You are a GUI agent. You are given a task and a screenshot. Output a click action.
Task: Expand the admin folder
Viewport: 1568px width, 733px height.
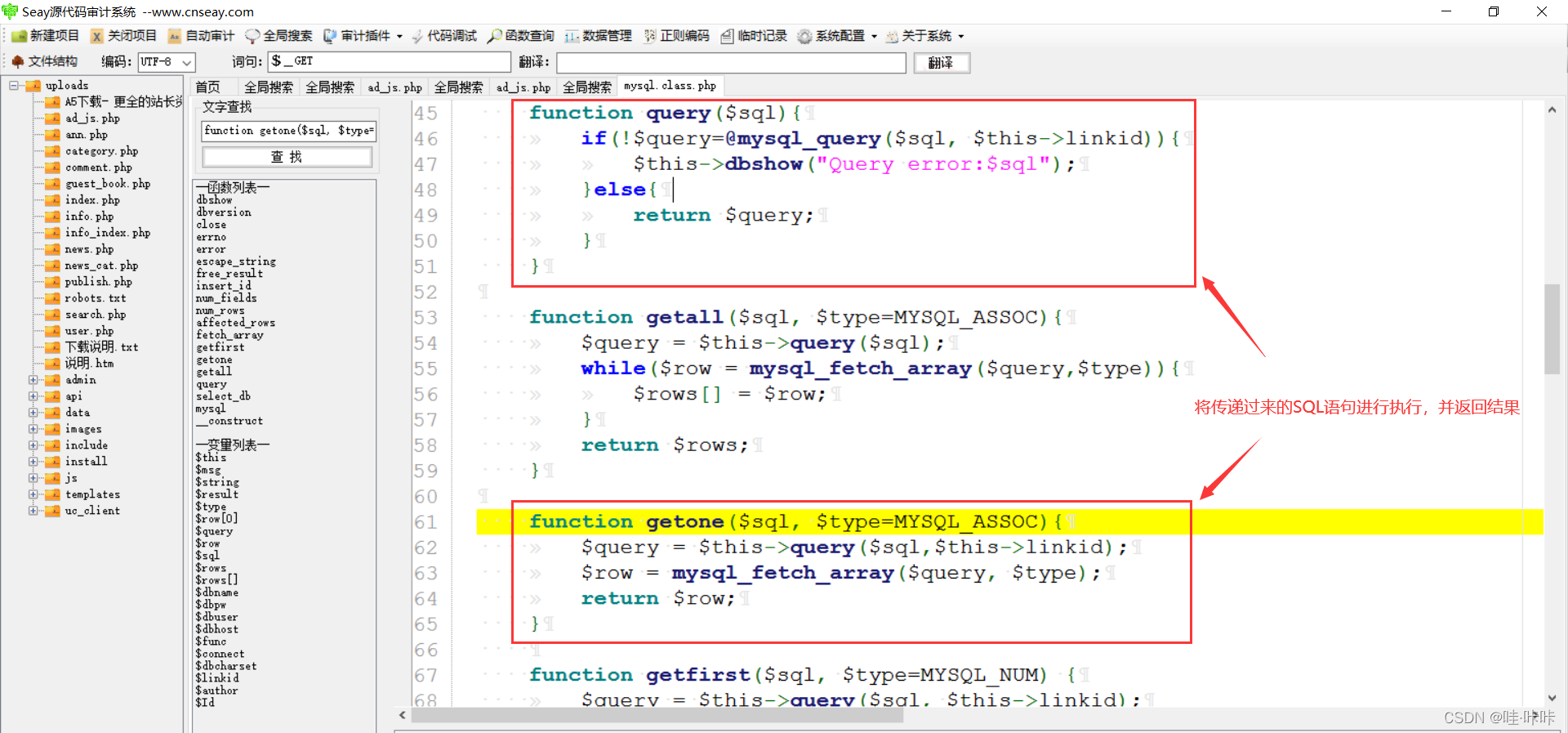coord(33,380)
